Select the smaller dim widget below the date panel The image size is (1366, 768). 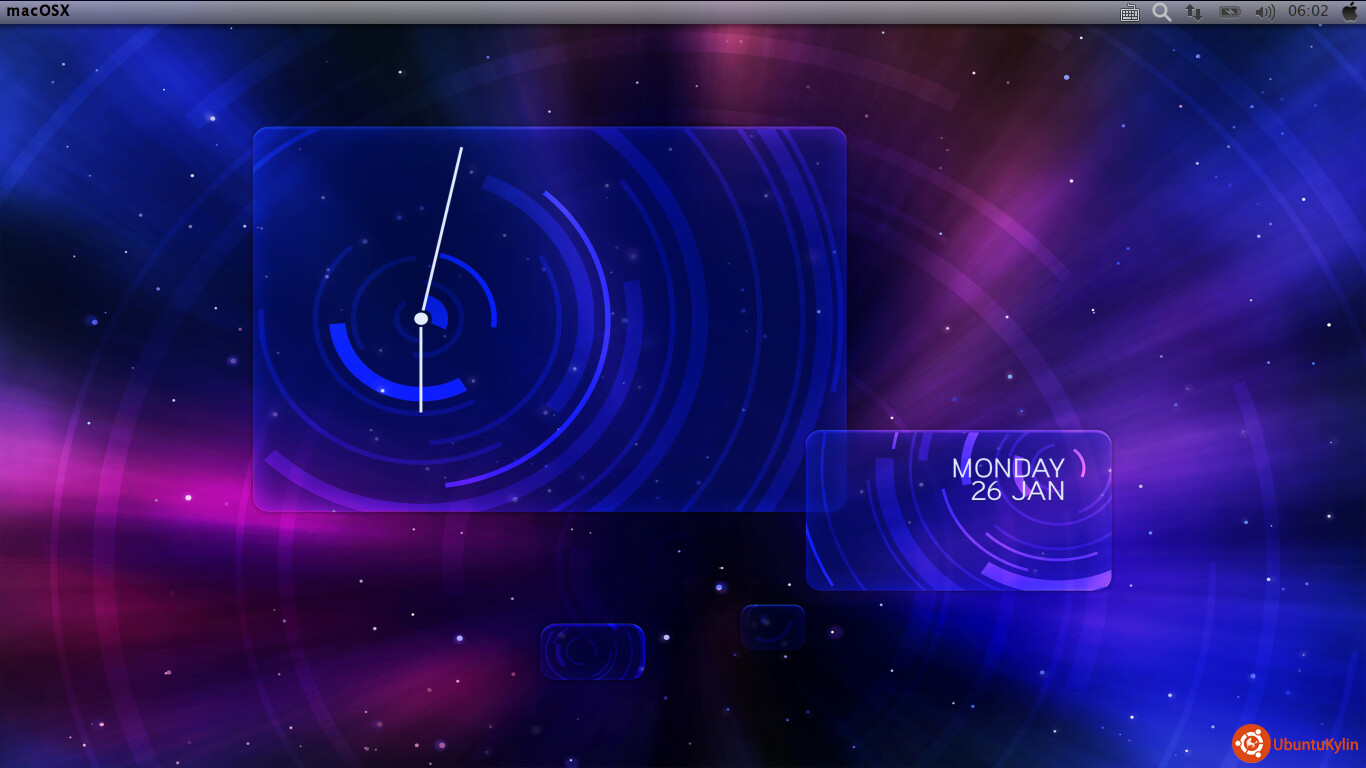tap(772, 626)
